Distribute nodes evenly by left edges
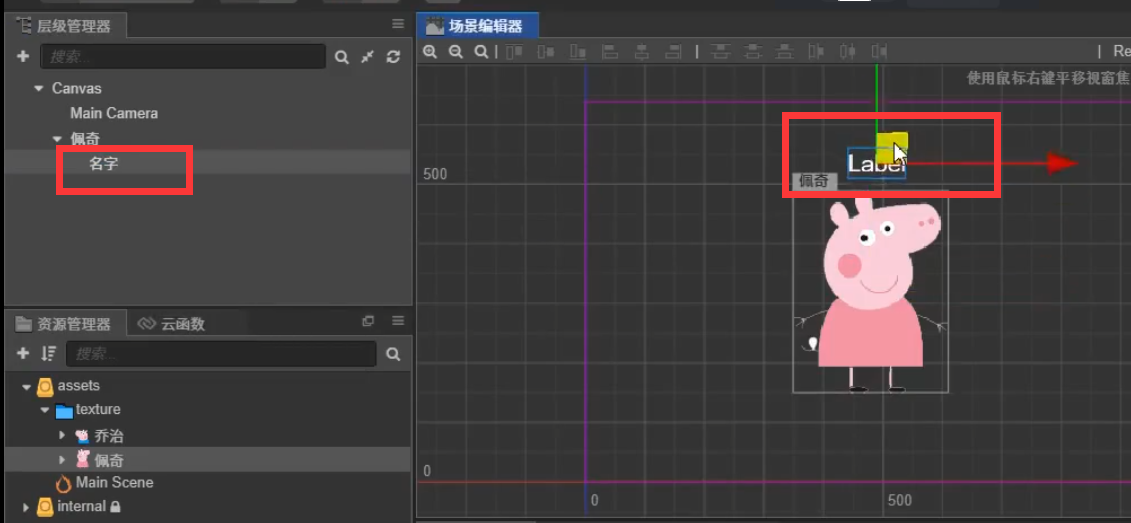The image size is (1131, 523). click(x=816, y=52)
